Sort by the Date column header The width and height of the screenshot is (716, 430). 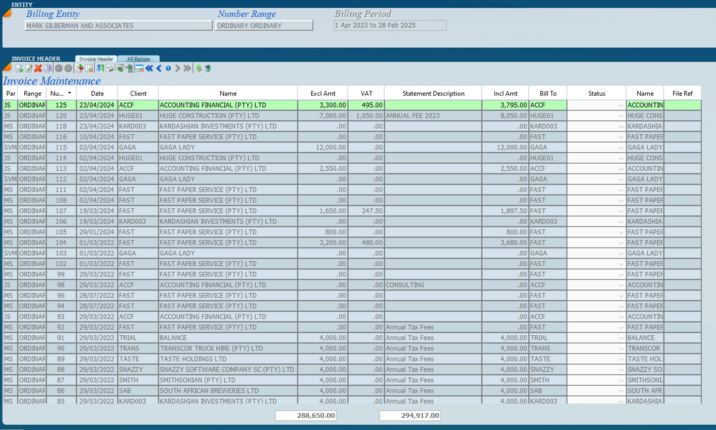click(x=97, y=93)
